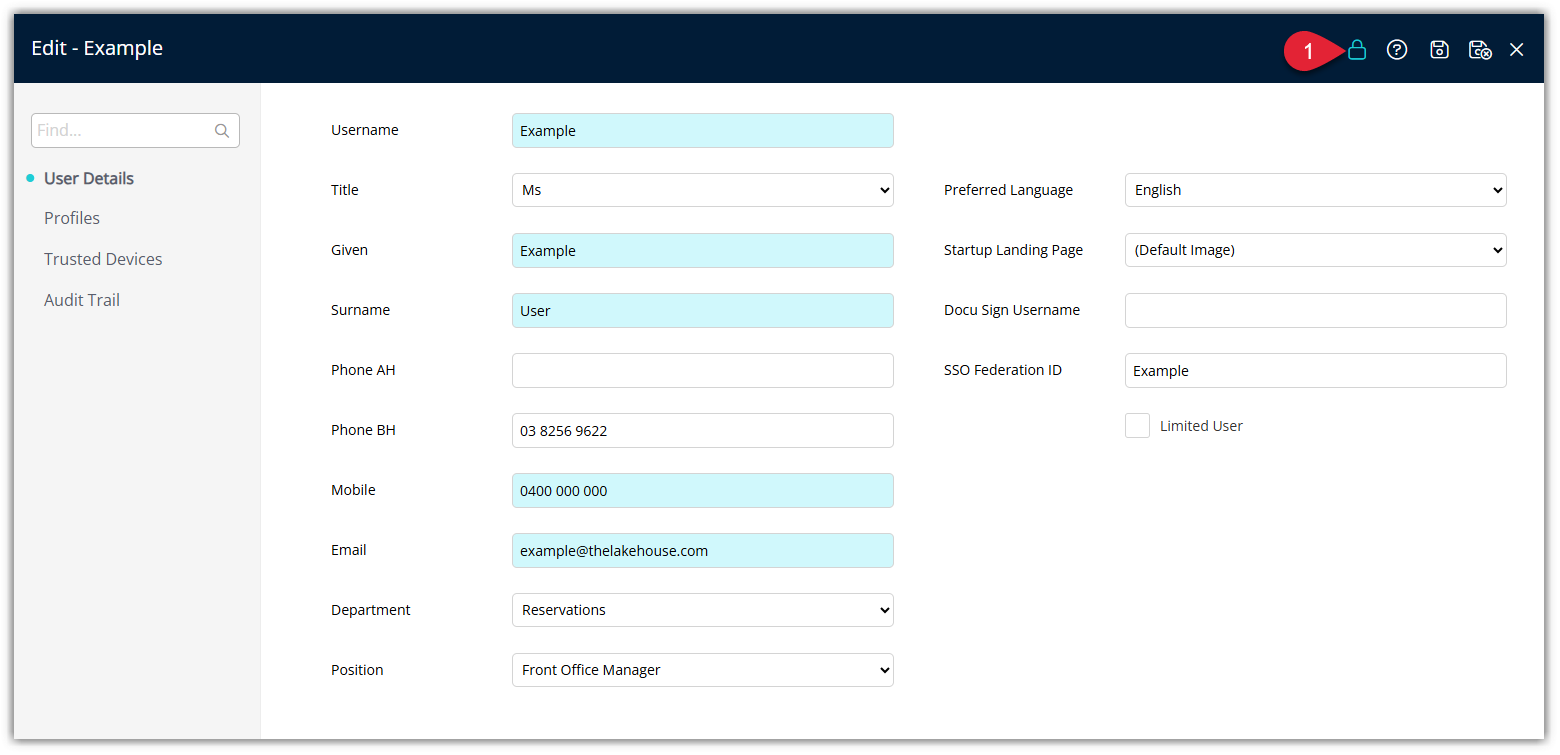Click the Mobile number field
The width and height of the screenshot is (1560, 755).
703,490
